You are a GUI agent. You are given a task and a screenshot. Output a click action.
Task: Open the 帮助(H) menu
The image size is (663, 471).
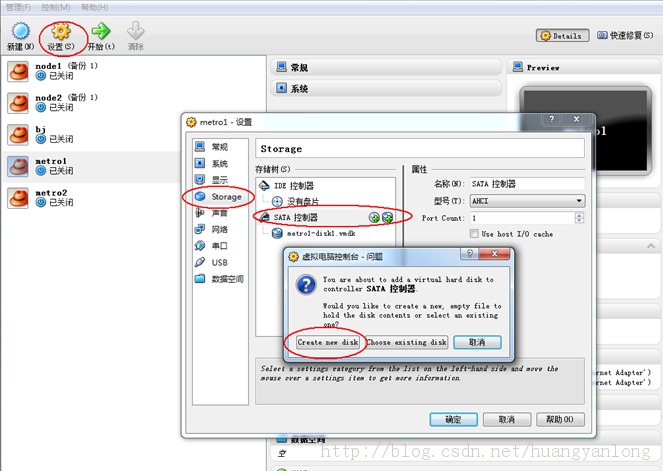click(94, 7)
